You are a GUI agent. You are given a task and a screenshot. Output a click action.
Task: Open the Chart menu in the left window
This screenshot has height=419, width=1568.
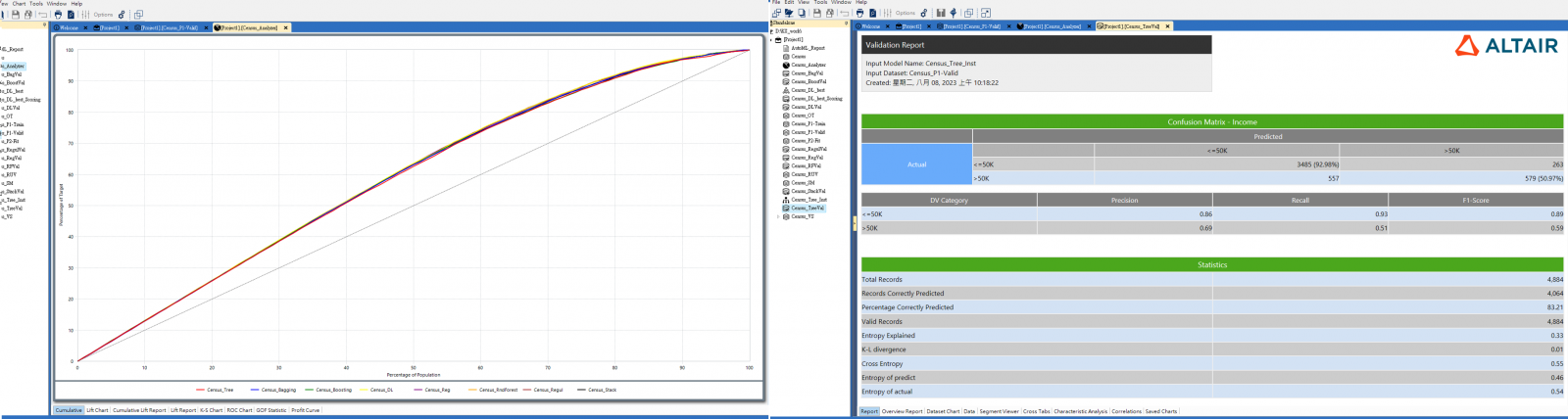[x=19, y=4]
